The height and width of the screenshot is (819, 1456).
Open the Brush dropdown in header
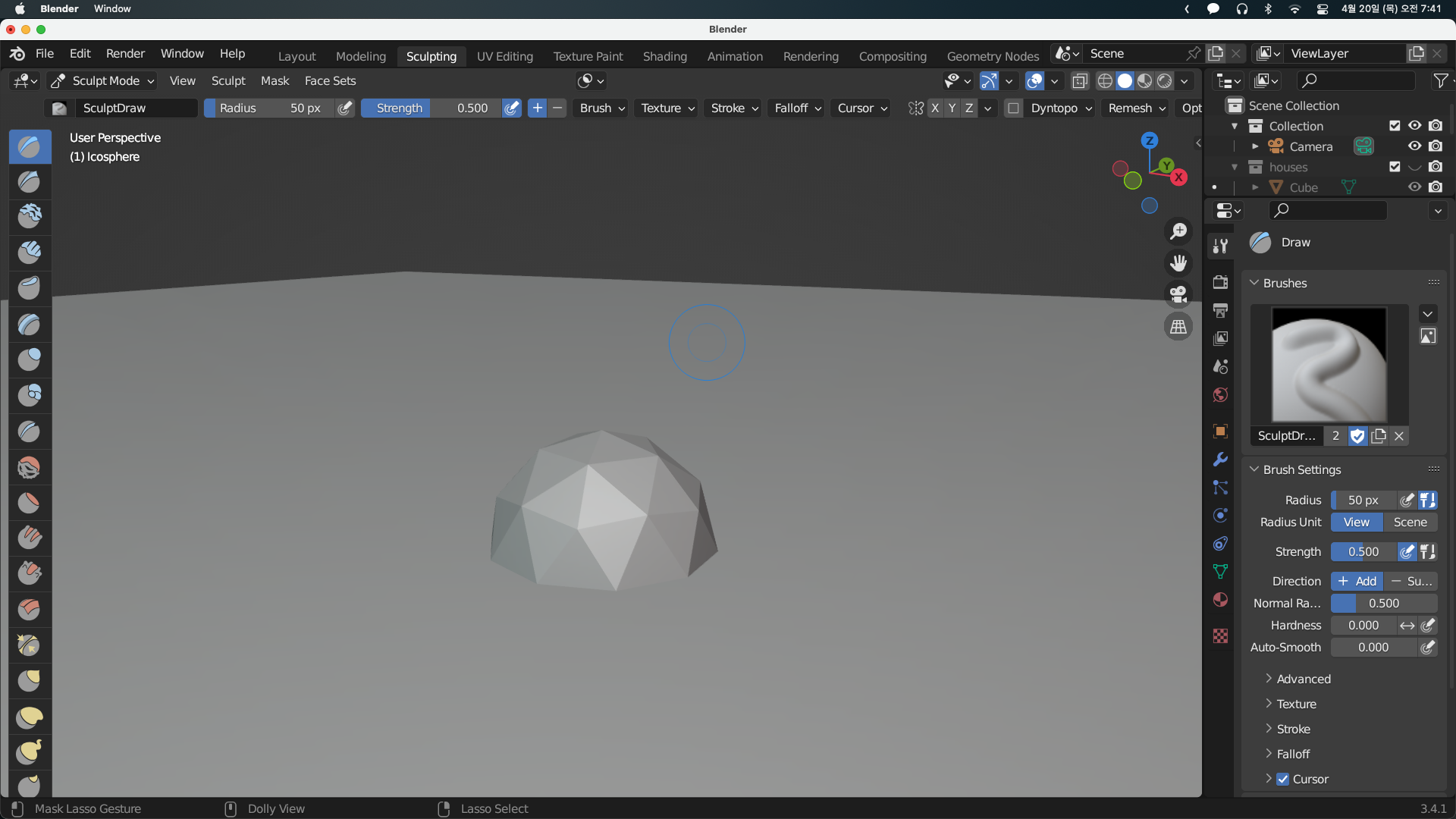tap(602, 108)
